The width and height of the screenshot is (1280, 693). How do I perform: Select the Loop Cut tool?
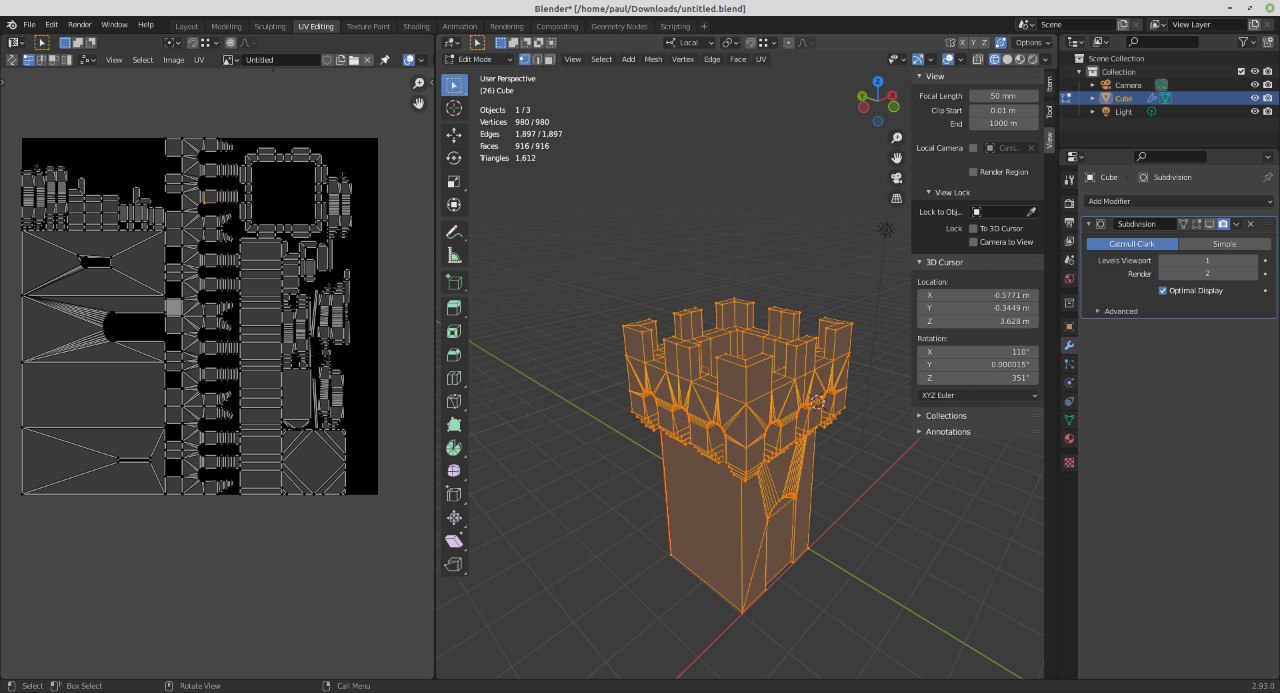(454, 378)
